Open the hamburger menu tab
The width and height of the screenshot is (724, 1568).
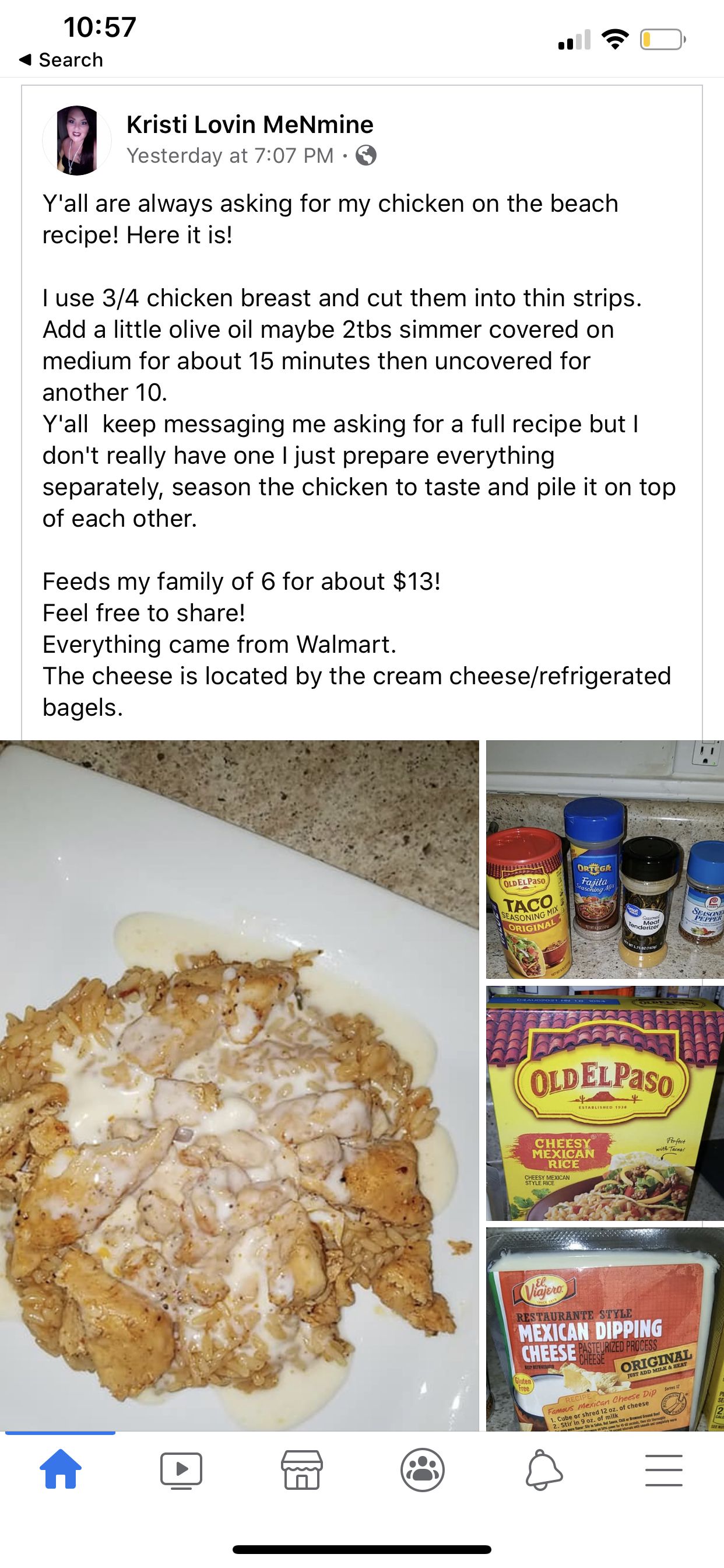click(x=664, y=1470)
